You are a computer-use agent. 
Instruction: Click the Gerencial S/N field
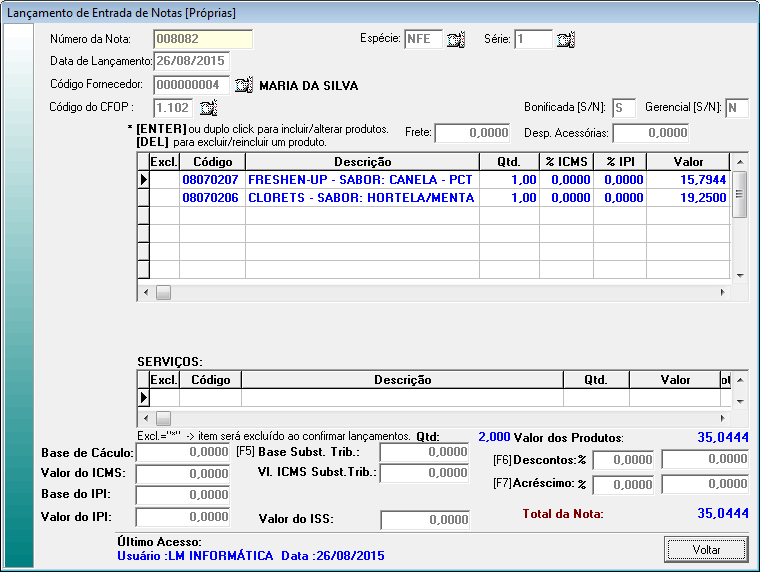pyautogui.click(x=738, y=107)
